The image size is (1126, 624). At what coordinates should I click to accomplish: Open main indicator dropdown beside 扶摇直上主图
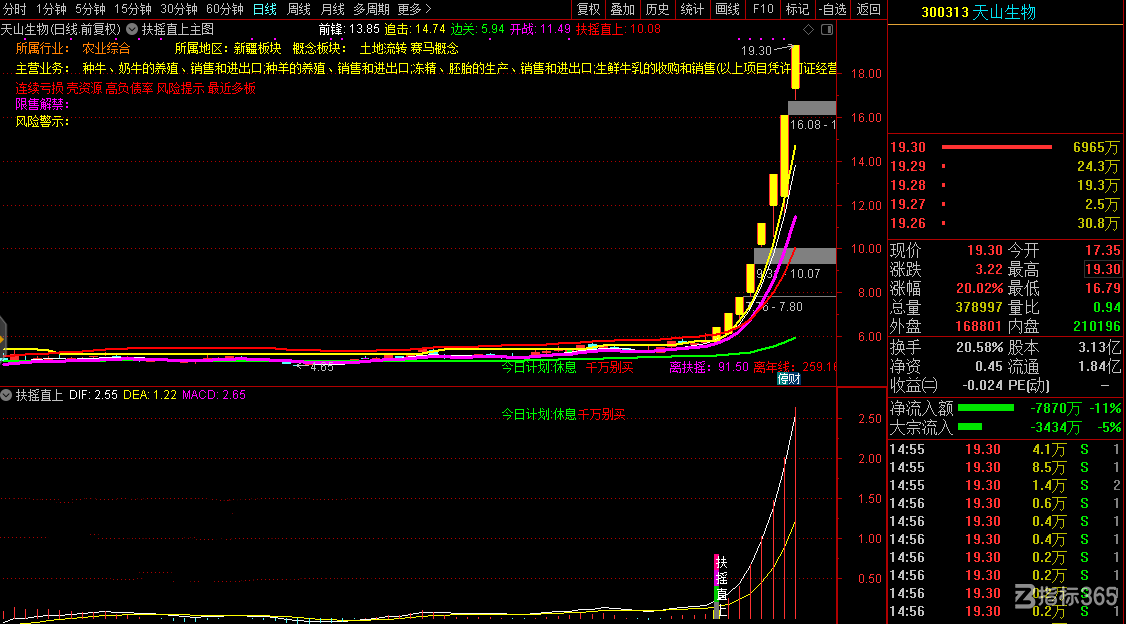pyautogui.click(x=132, y=29)
